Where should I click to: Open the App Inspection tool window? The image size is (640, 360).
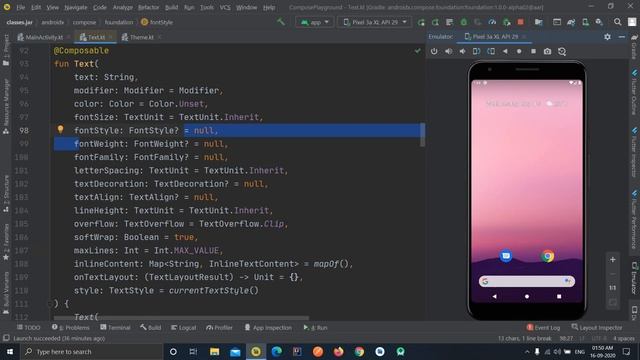(268, 327)
